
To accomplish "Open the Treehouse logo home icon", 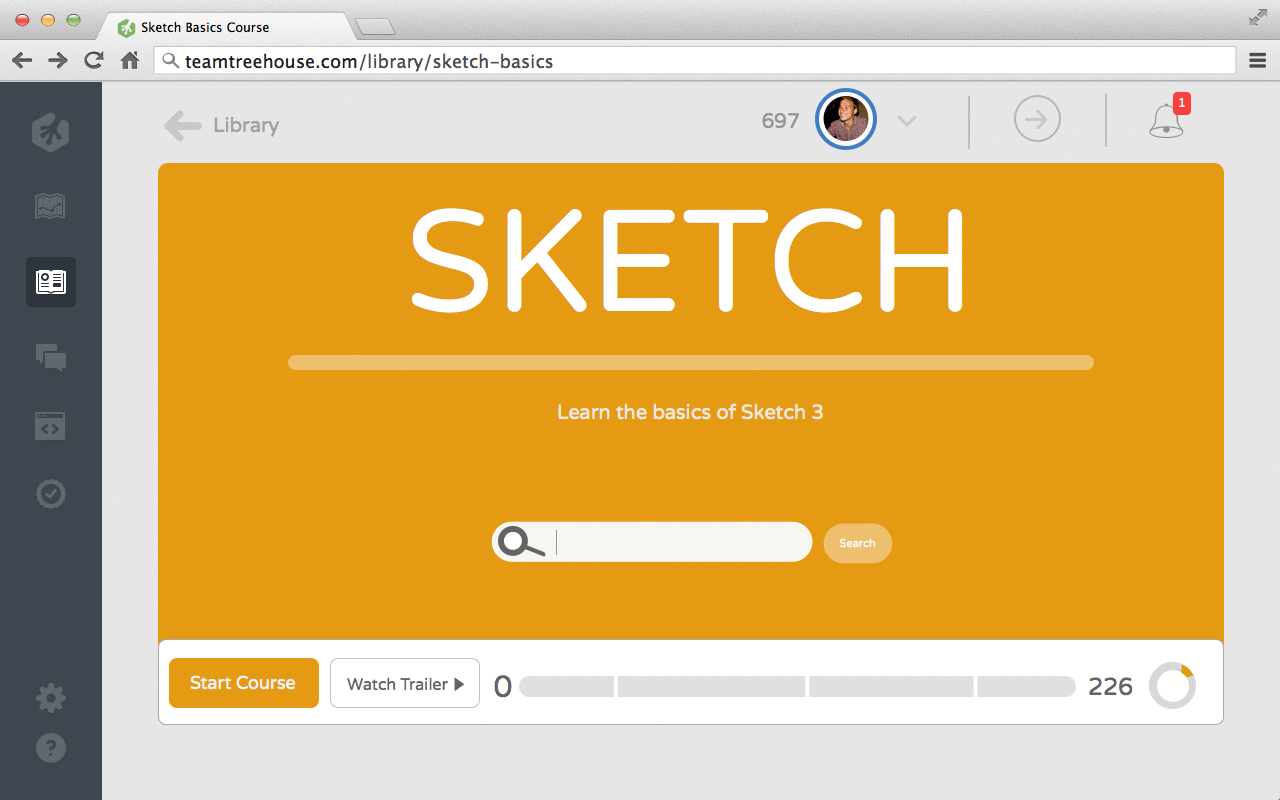I will (50, 132).
